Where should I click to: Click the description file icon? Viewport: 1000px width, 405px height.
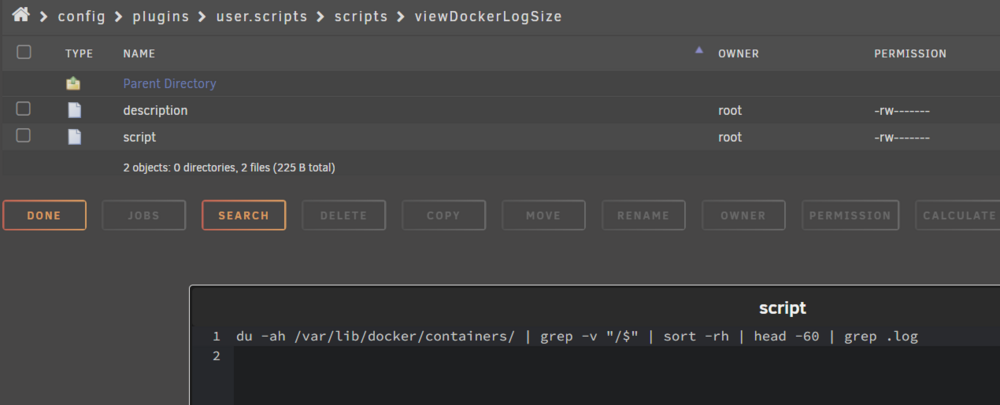click(75, 110)
